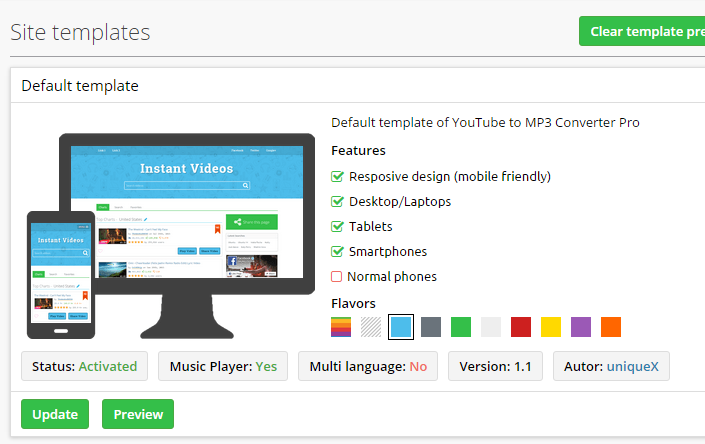Image resolution: width=705 pixels, height=444 pixels.
Task: Select the green flavor swatch
Action: [x=461, y=327]
